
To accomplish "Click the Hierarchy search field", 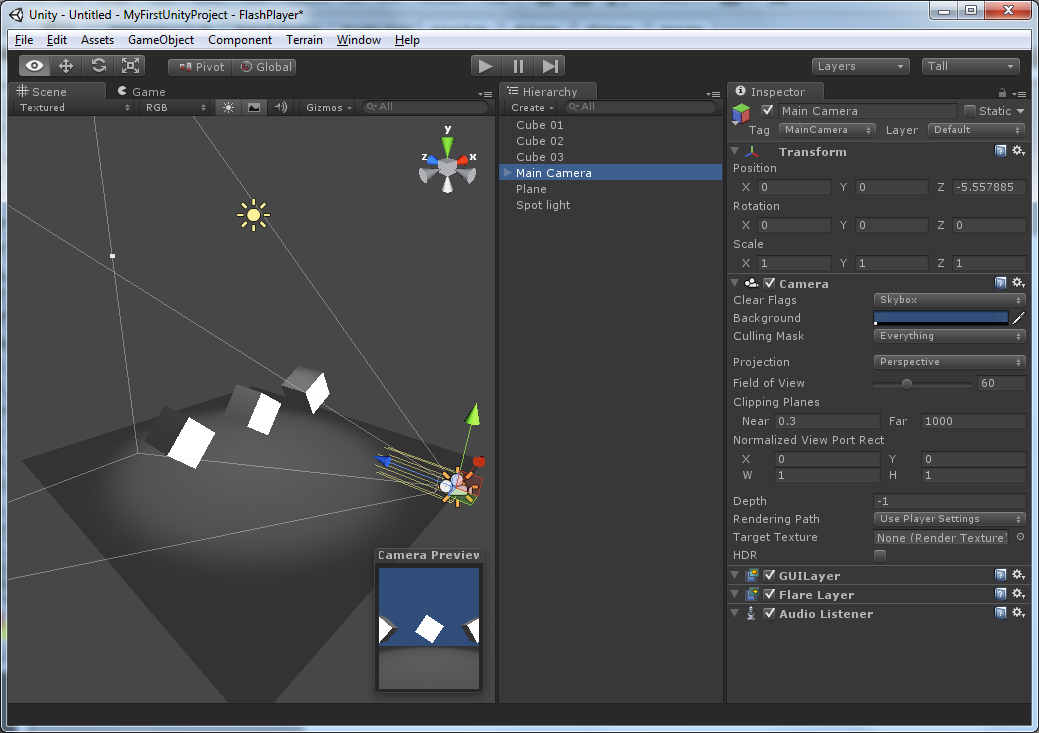I will (641, 107).
